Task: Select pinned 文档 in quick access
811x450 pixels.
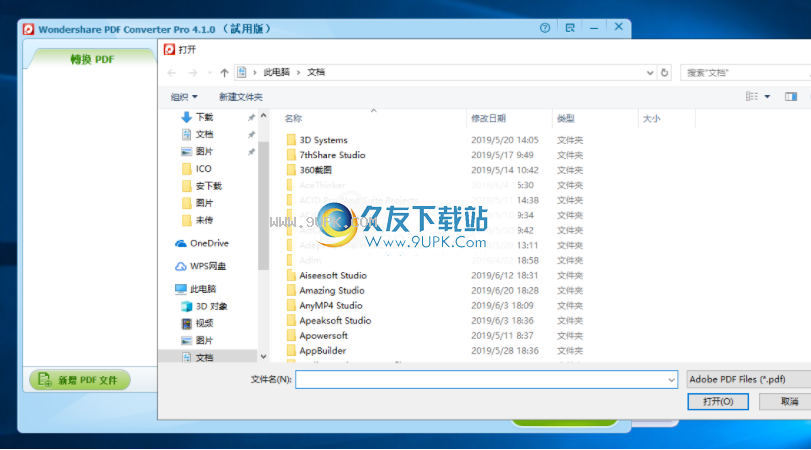Action: tap(204, 134)
